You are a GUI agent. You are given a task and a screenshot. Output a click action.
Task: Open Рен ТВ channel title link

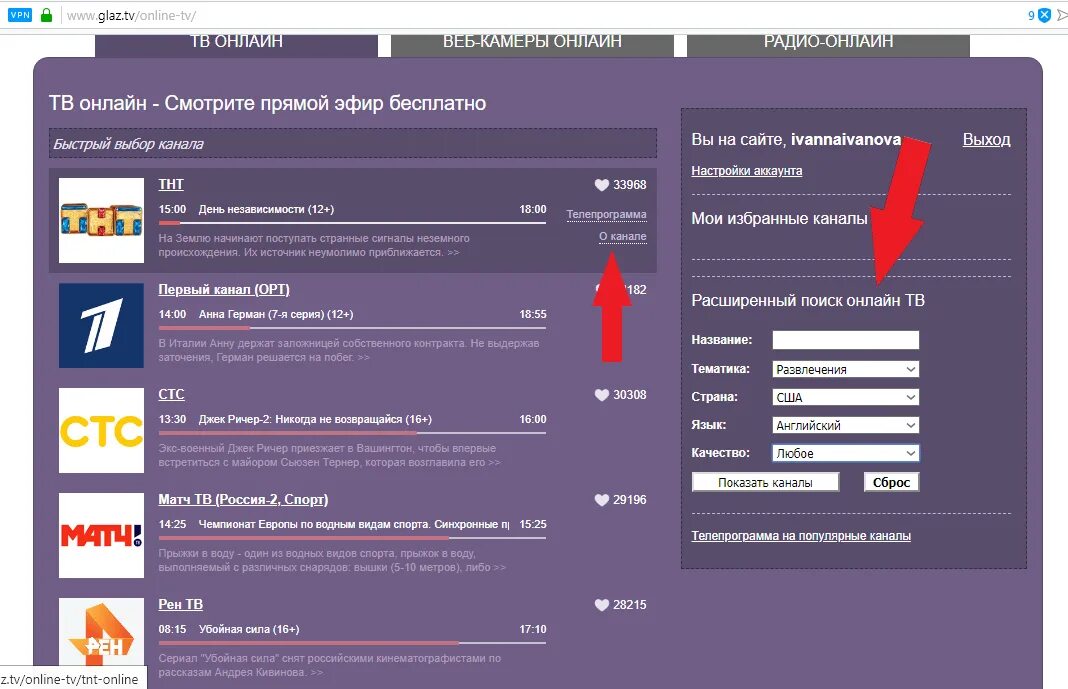coord(180,605)
